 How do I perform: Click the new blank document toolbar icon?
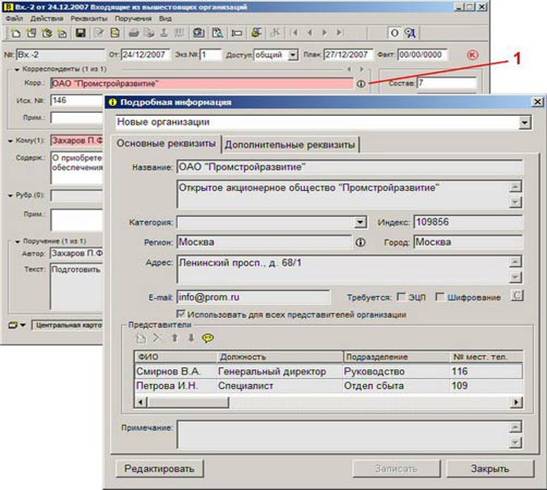pos(16,33)
